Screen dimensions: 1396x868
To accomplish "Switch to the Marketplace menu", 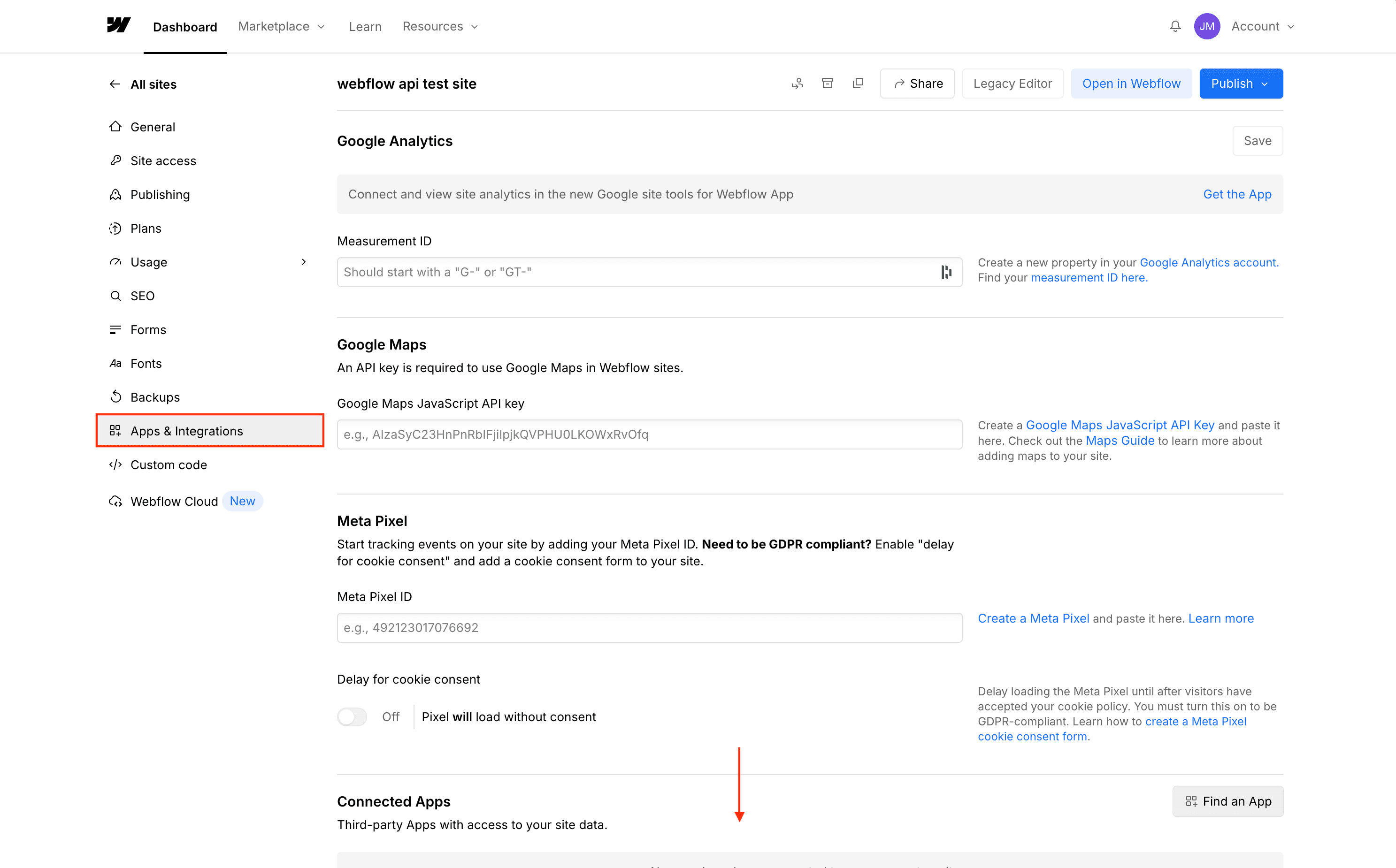I will pyautogui.click(x=281, y=26).
